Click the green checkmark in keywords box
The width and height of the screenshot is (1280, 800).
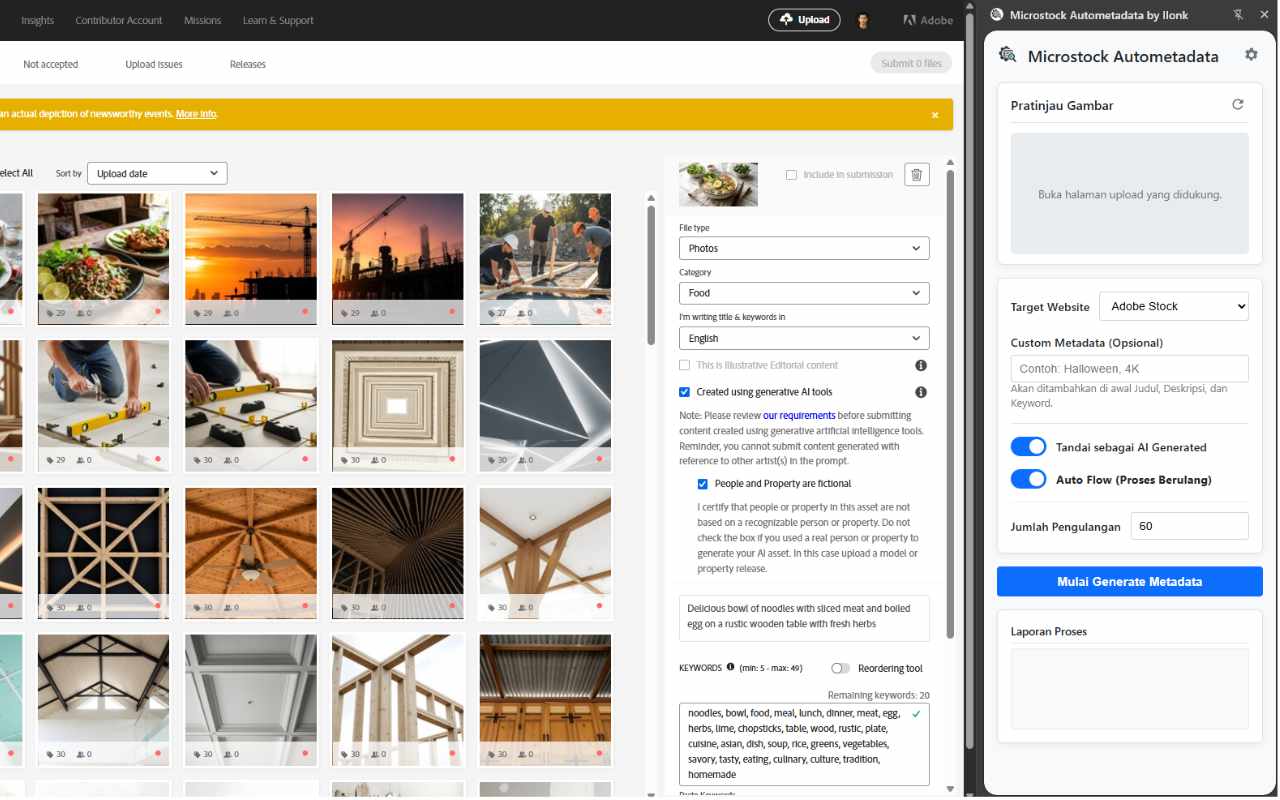coord(917,714)
